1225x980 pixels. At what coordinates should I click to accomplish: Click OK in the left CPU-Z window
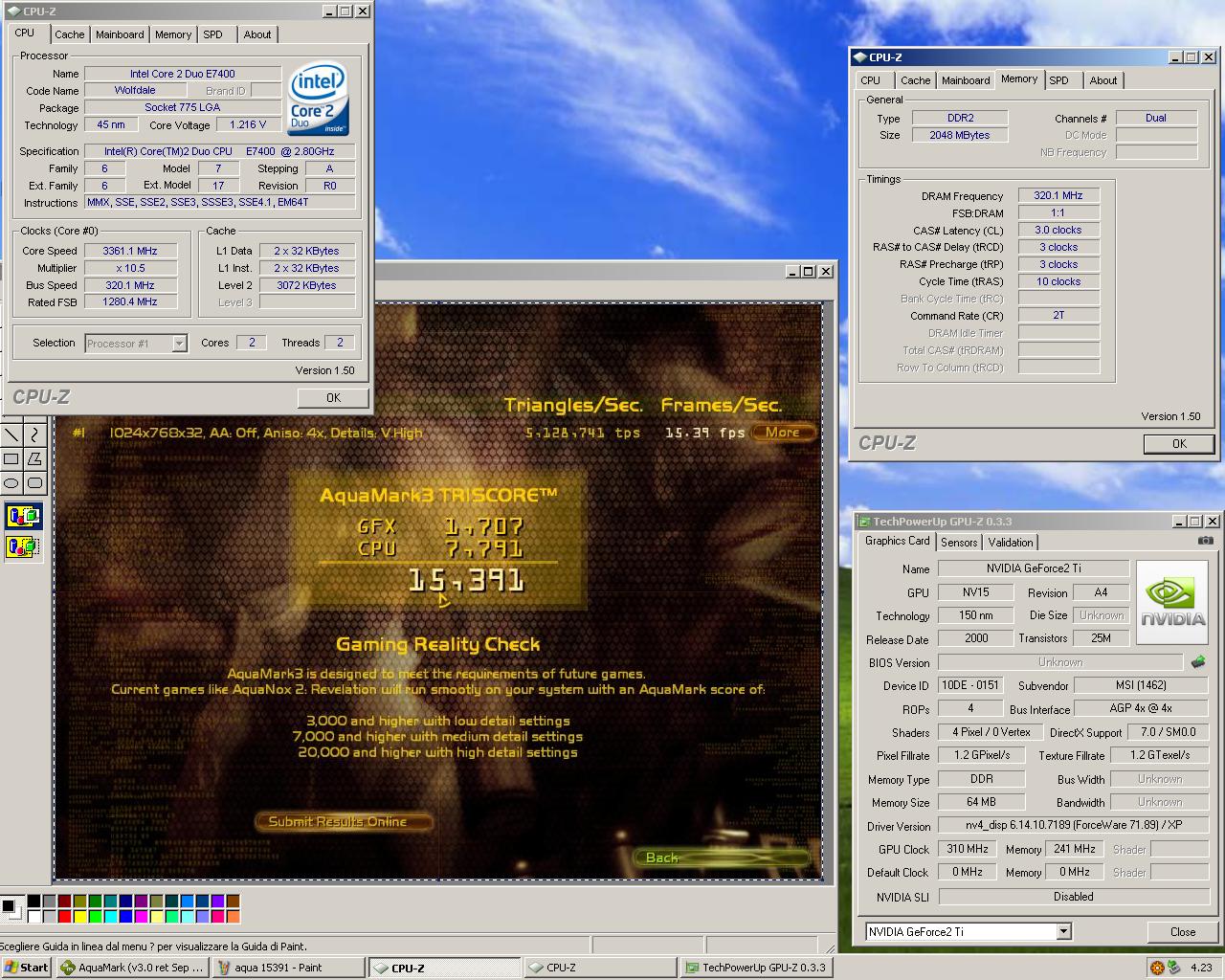pos(333,398)
